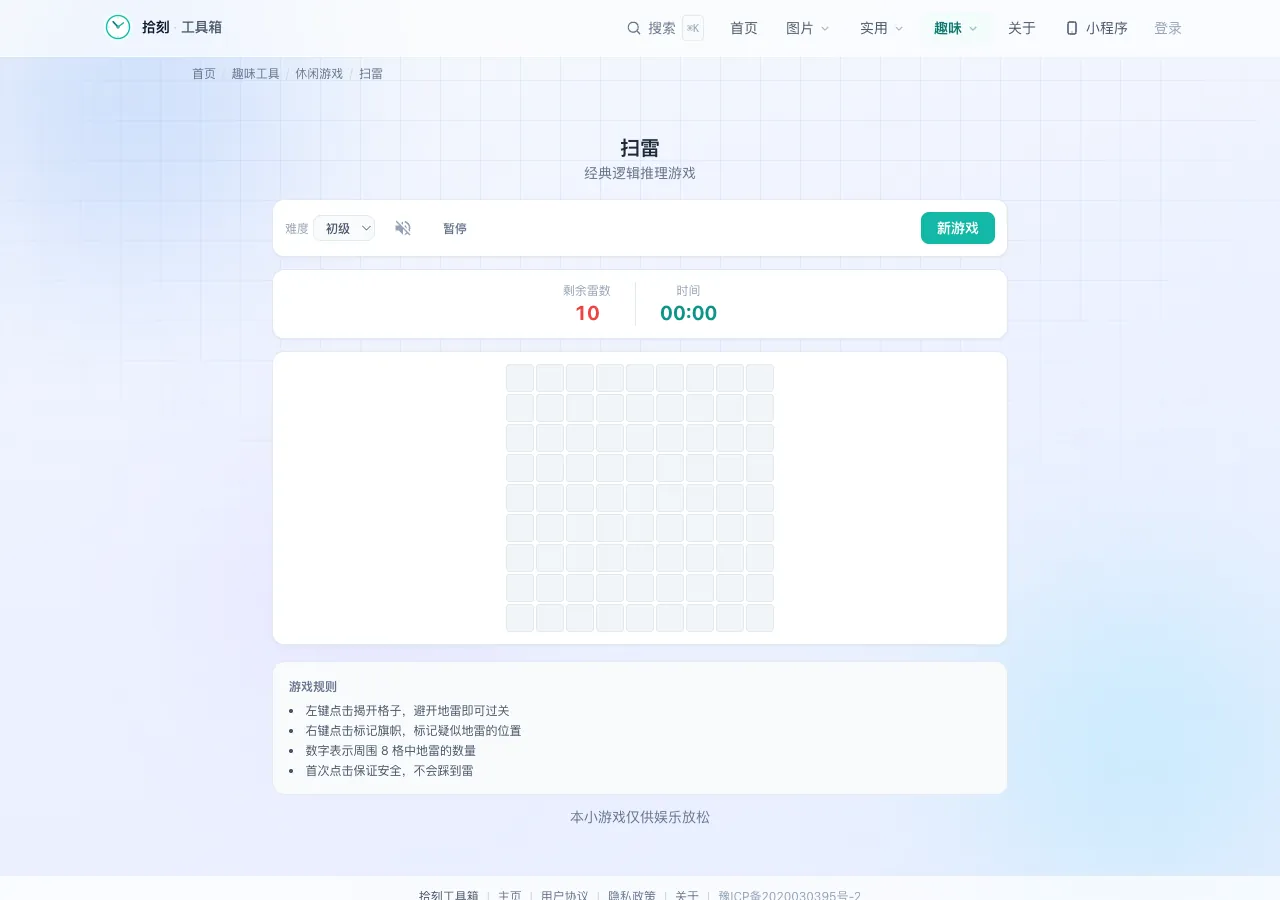Click the rule 右键点击标记旗帜，标记疑似地雷的位置
Viewport: 1280px width, 900px height.
tap(414, 731)
